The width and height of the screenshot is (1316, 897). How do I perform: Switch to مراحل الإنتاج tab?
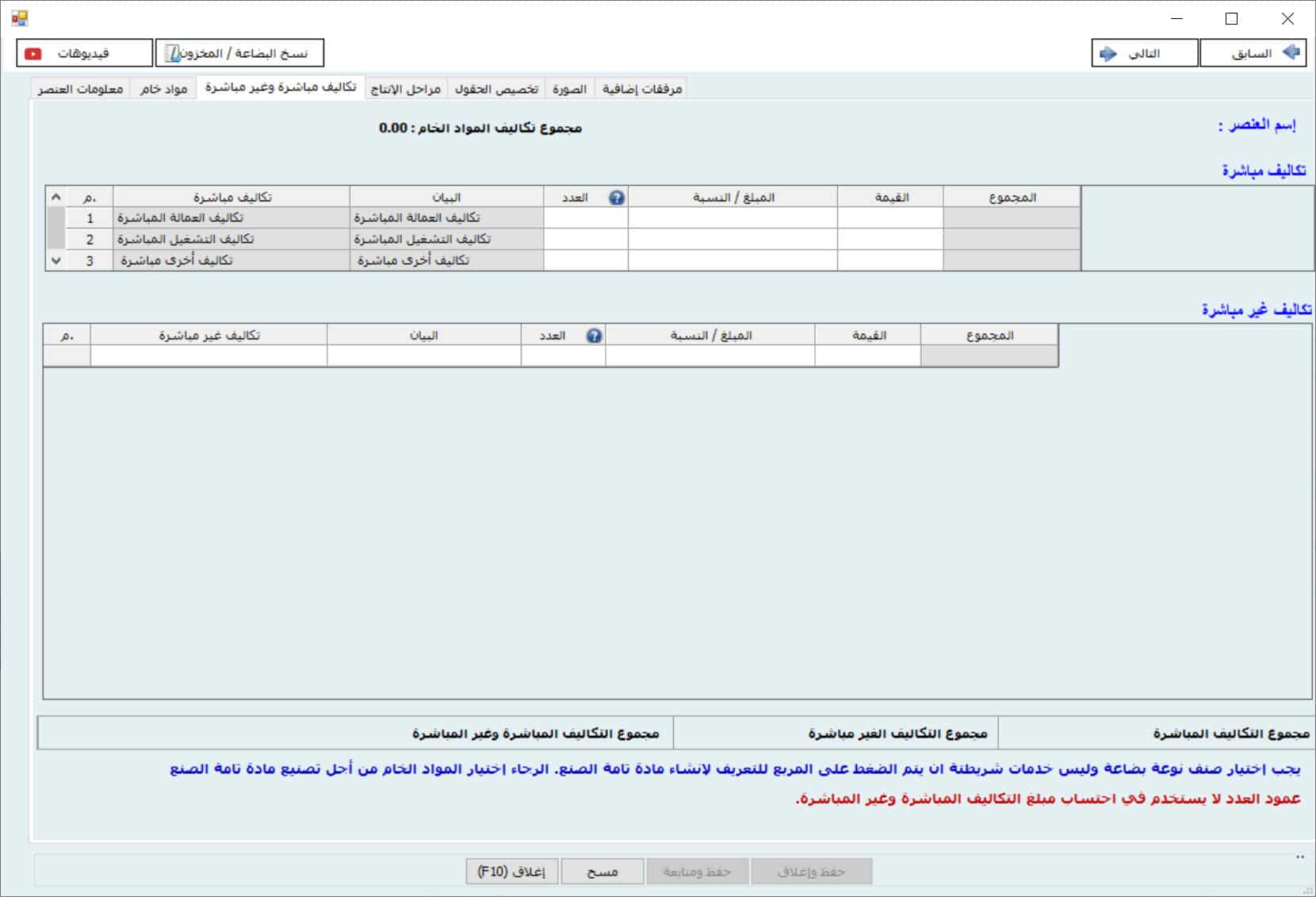[x=405, y=89]
